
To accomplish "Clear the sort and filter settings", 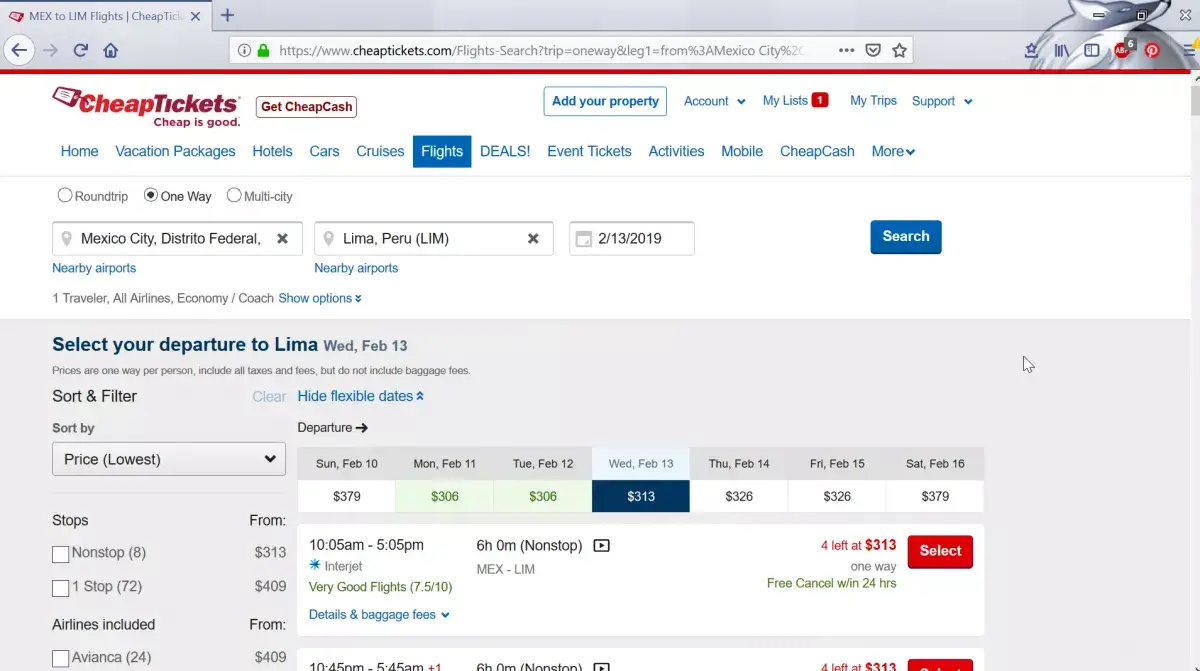I will pyautogui.click(x=269, y=397).
